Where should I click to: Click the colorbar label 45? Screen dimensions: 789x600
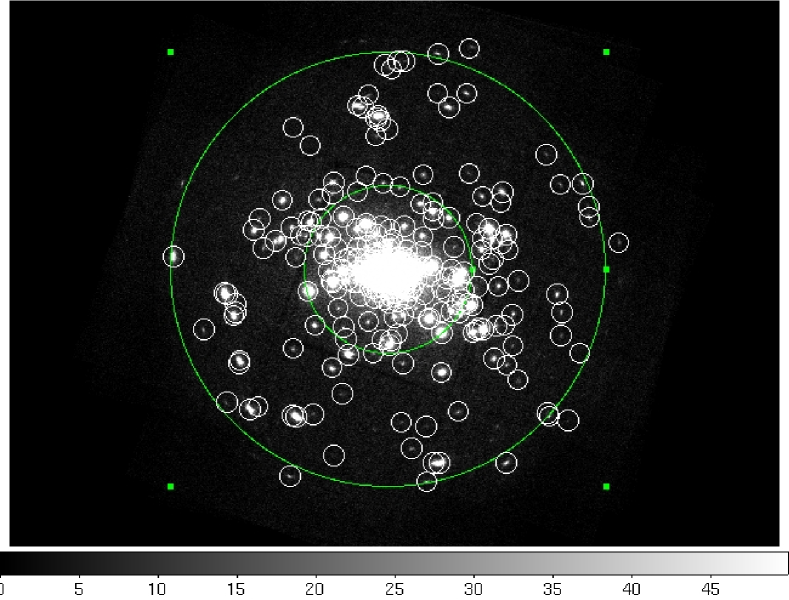(710, 589)
